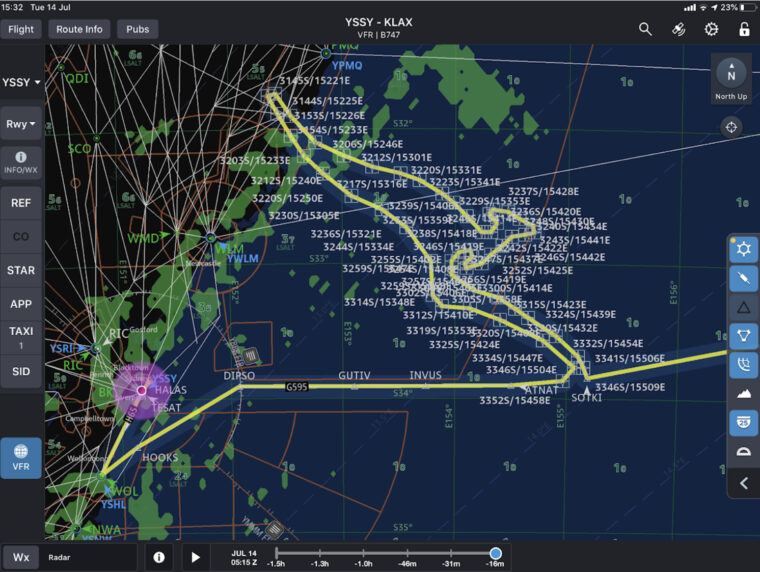Tap the location arrow in the status bar
Screen dimensions: 760x572
pyautogui.click(x=714, y=7)
